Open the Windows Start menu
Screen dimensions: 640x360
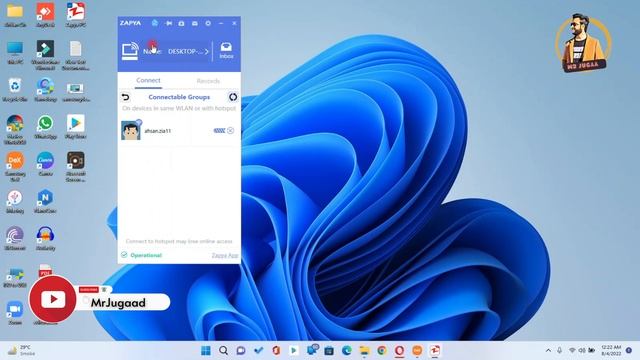(206, 351)
